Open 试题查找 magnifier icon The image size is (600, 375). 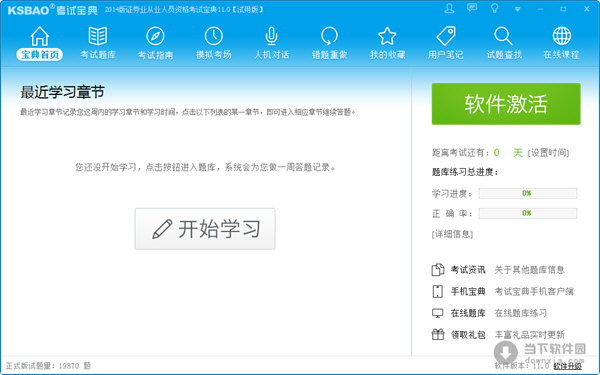503,36
